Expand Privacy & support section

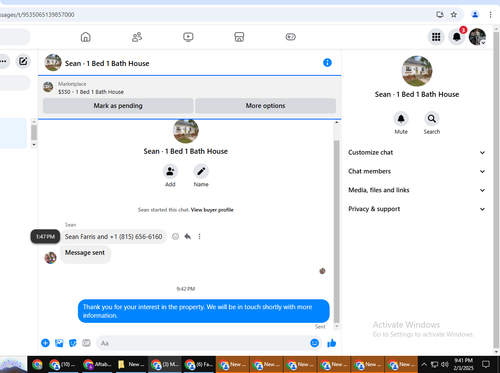coord(416,209)
